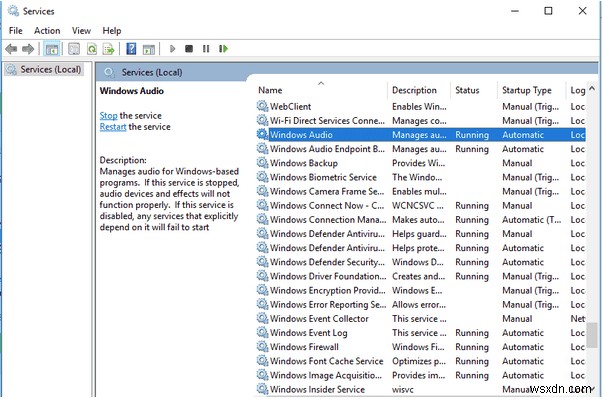
Task: Select the Windows Firewall service
Action: point(421,347)
